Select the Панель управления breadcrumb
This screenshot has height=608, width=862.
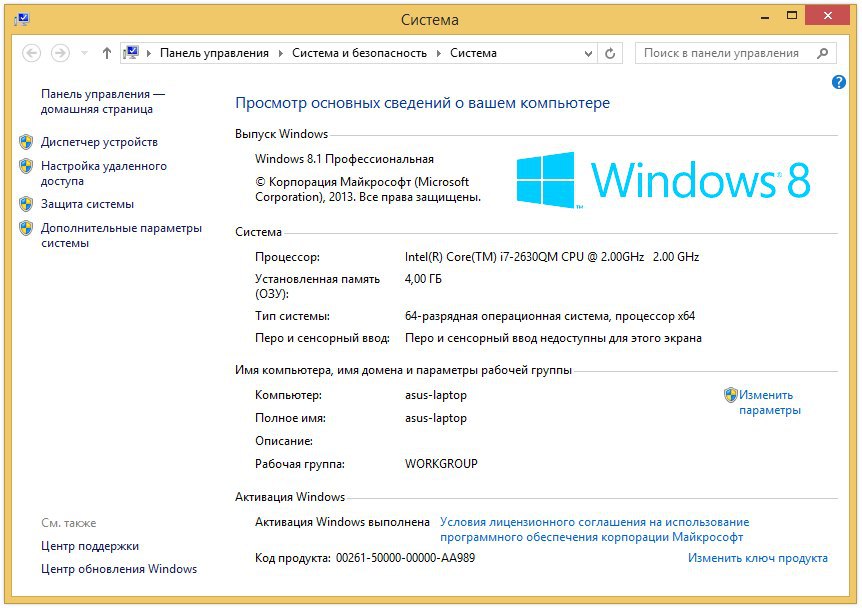pos(214,53)
